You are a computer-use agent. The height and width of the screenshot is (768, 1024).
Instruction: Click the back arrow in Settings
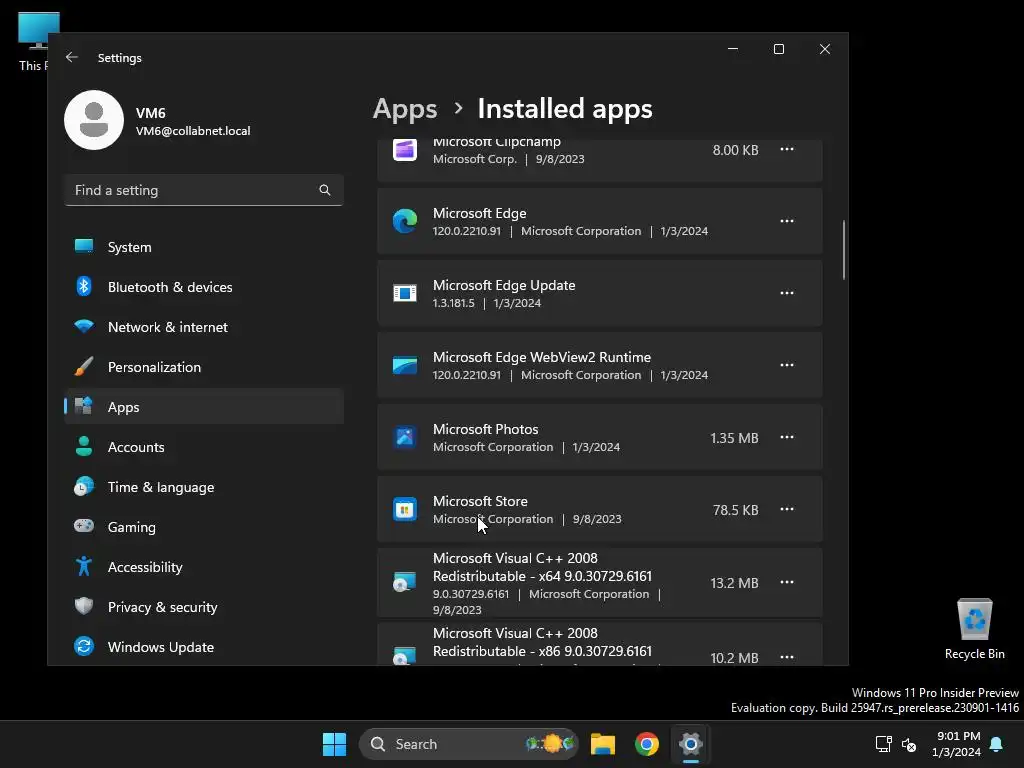(72, 57)
